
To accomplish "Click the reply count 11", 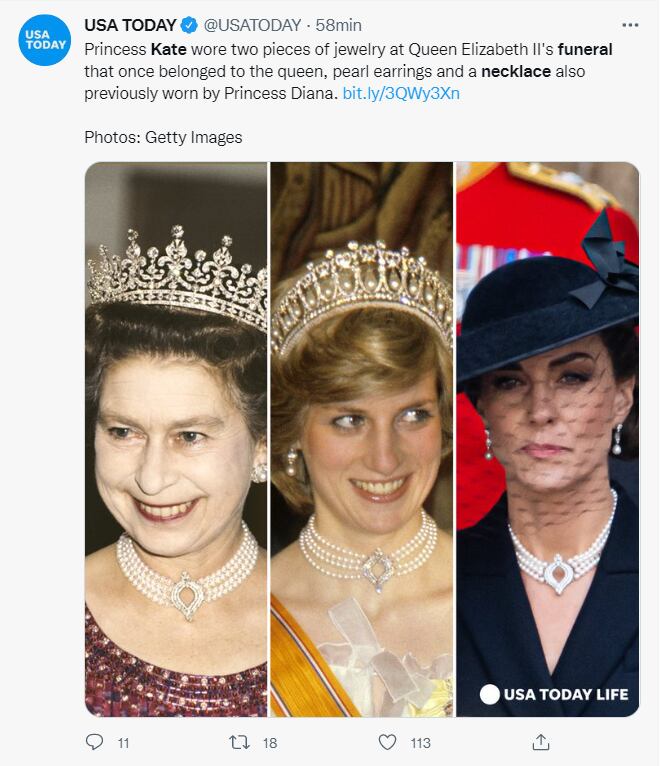I will (123, 743).
